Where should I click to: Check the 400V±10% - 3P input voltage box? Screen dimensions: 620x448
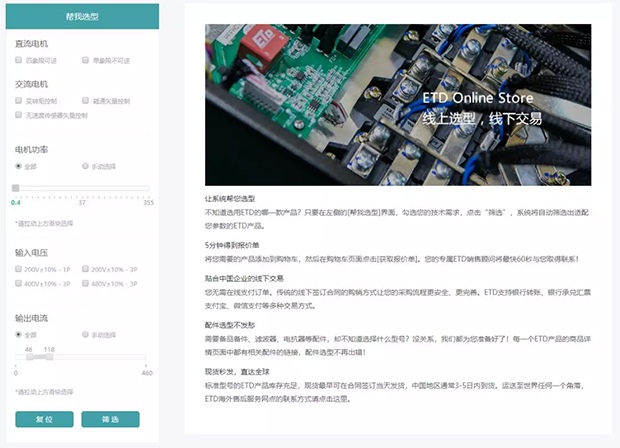[18, 283]
